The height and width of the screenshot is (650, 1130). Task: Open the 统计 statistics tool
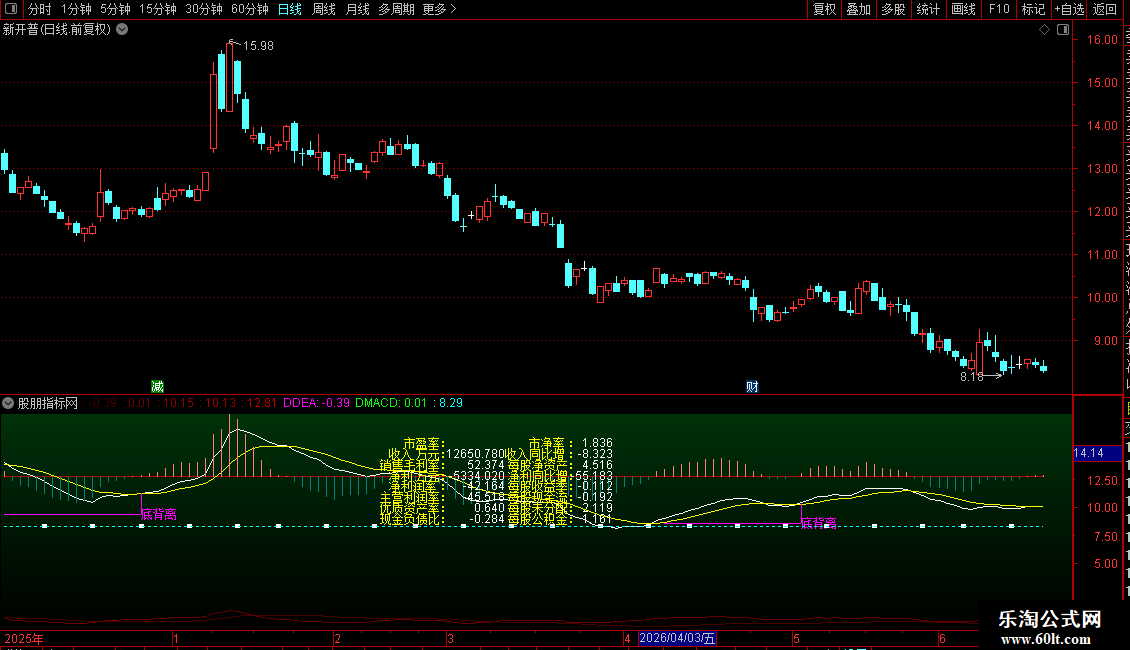pos(927,9)
